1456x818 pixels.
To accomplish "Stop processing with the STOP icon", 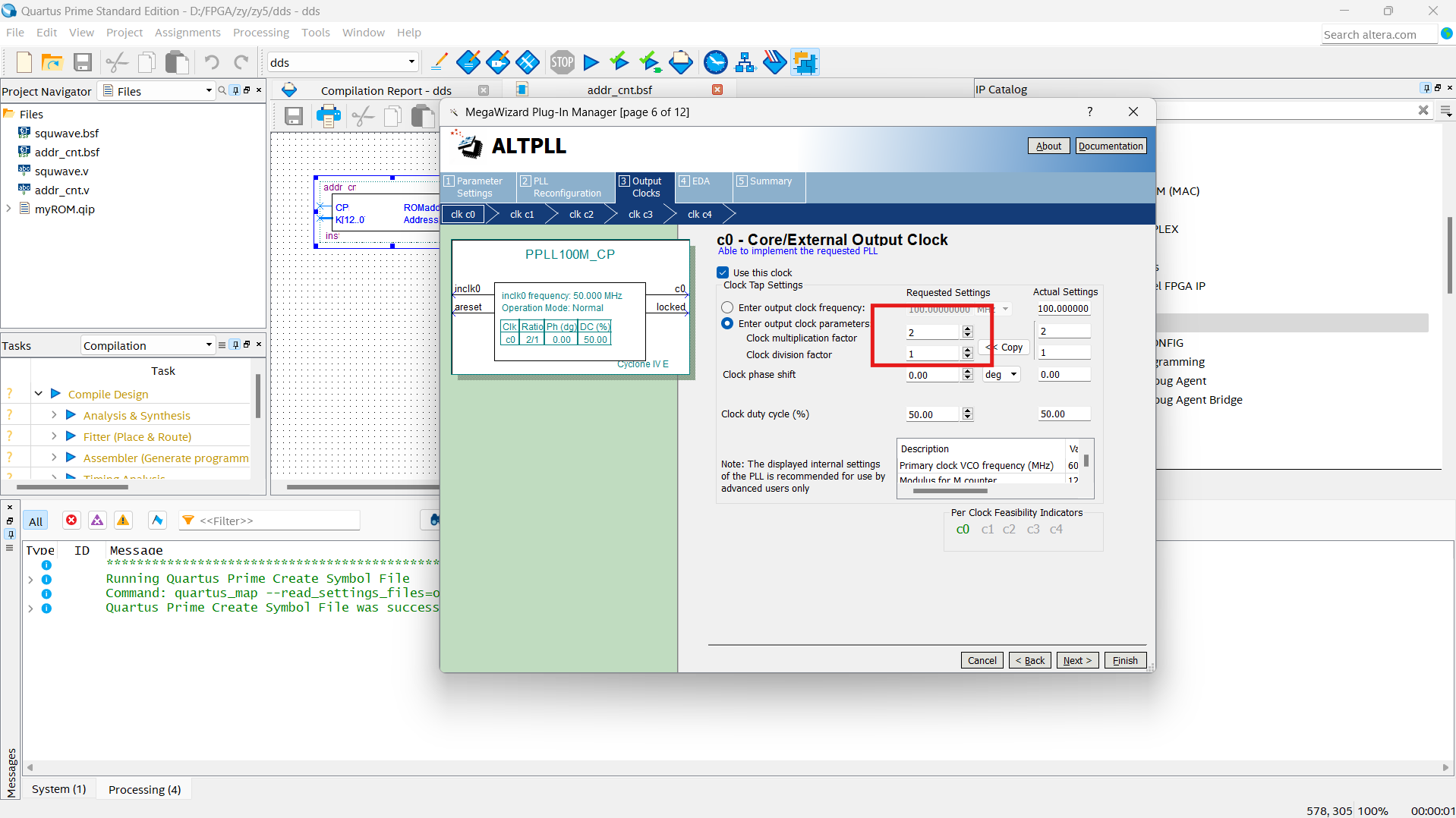I will [563, 62].
